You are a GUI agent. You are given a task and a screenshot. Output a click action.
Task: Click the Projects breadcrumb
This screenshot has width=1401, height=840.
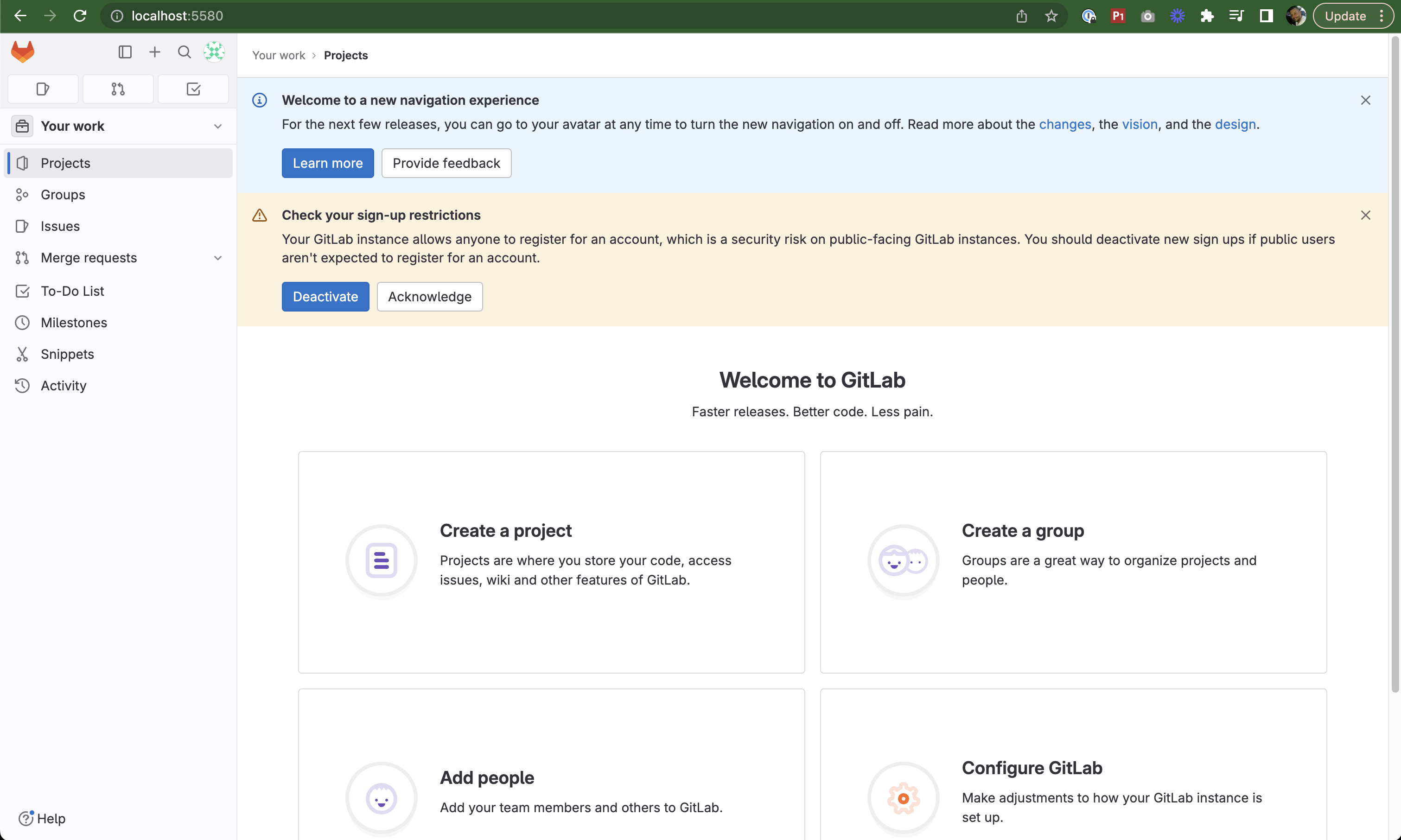click(x=346, y=56)
